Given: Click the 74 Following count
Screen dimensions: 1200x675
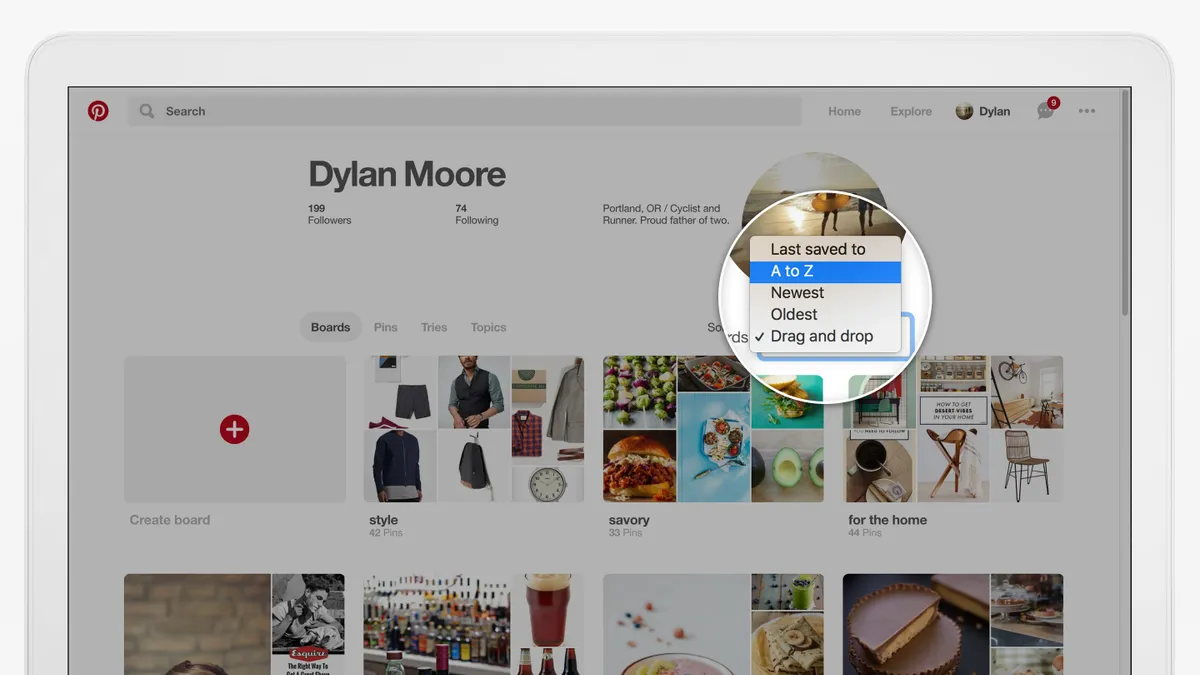Looking at the screenshot, I should [x=476, y=214].
